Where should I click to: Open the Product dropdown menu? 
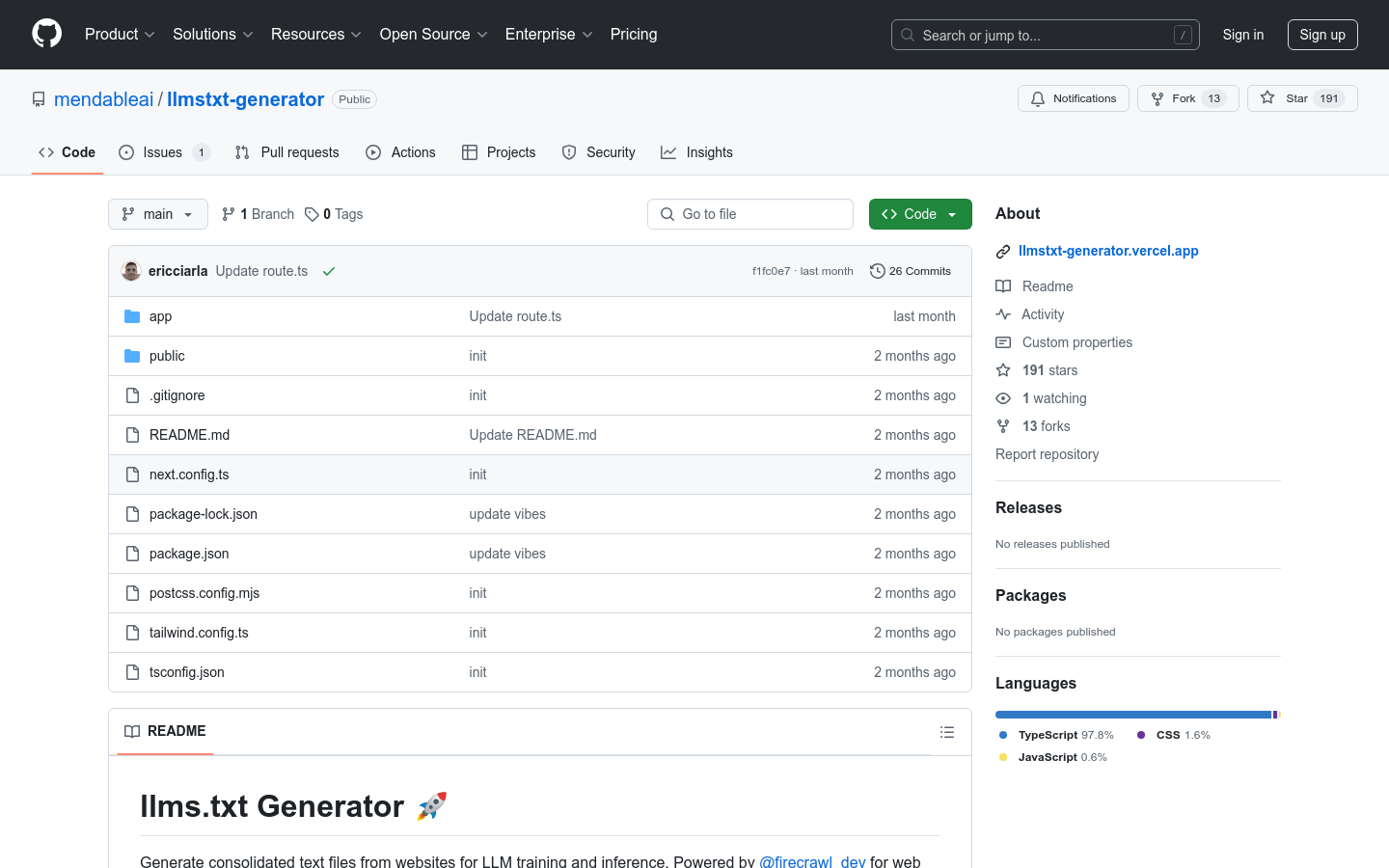[120, 34]
